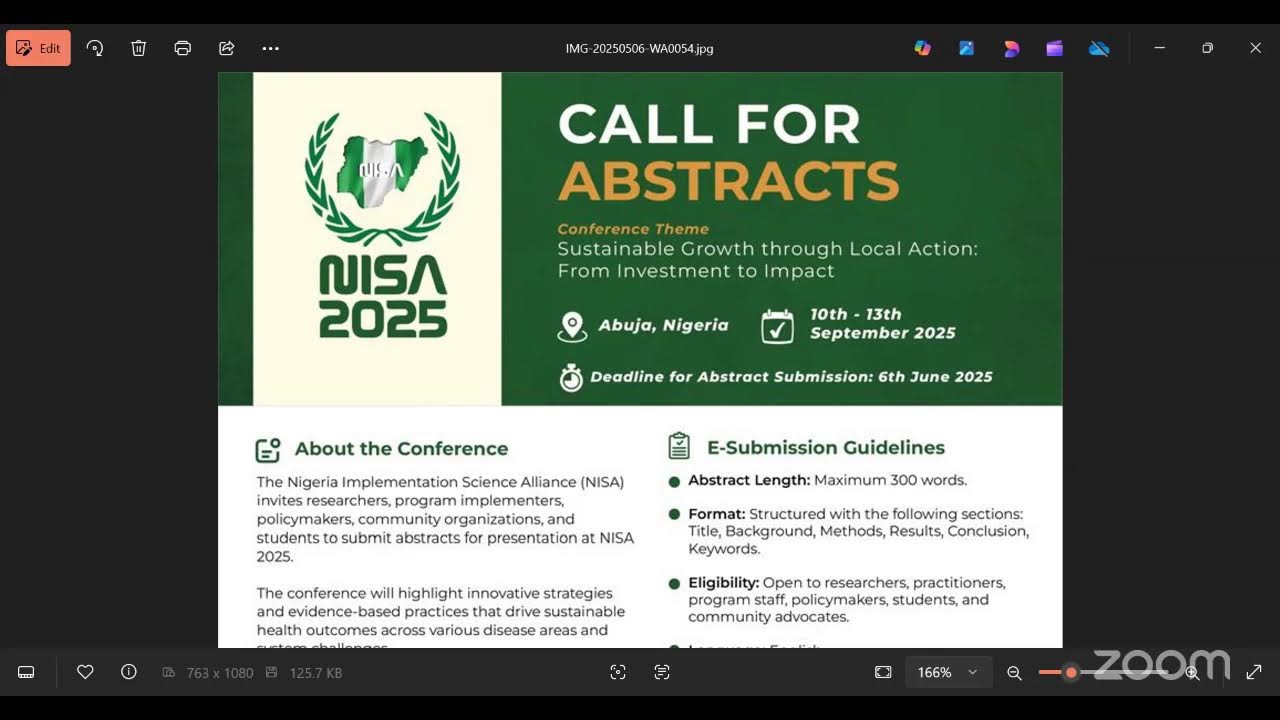Toggle the filmstrip view icon

point(27,673)
